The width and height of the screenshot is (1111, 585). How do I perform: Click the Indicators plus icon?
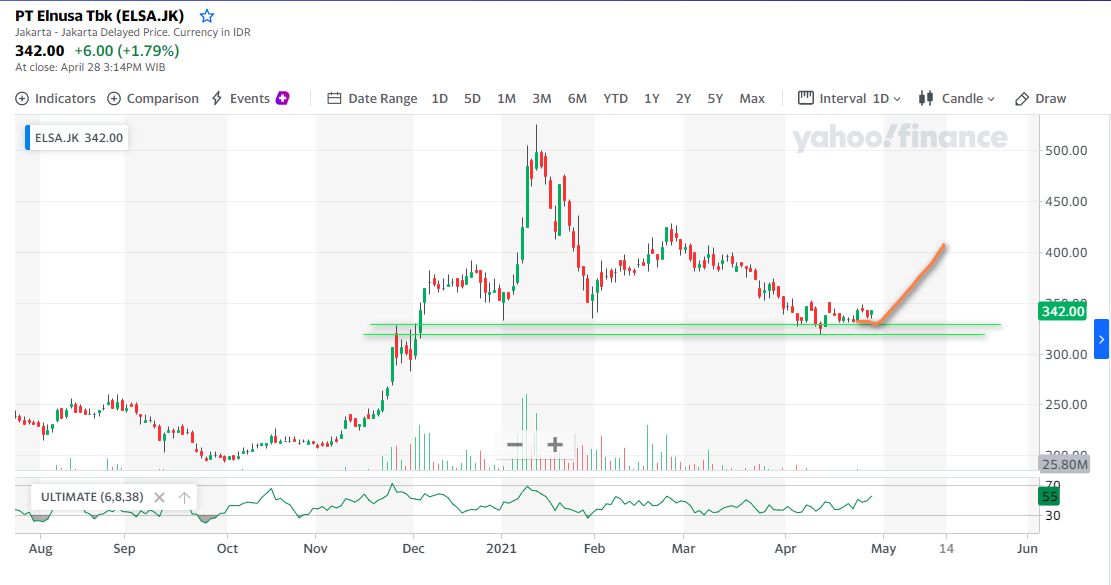[x=22, y=98]
